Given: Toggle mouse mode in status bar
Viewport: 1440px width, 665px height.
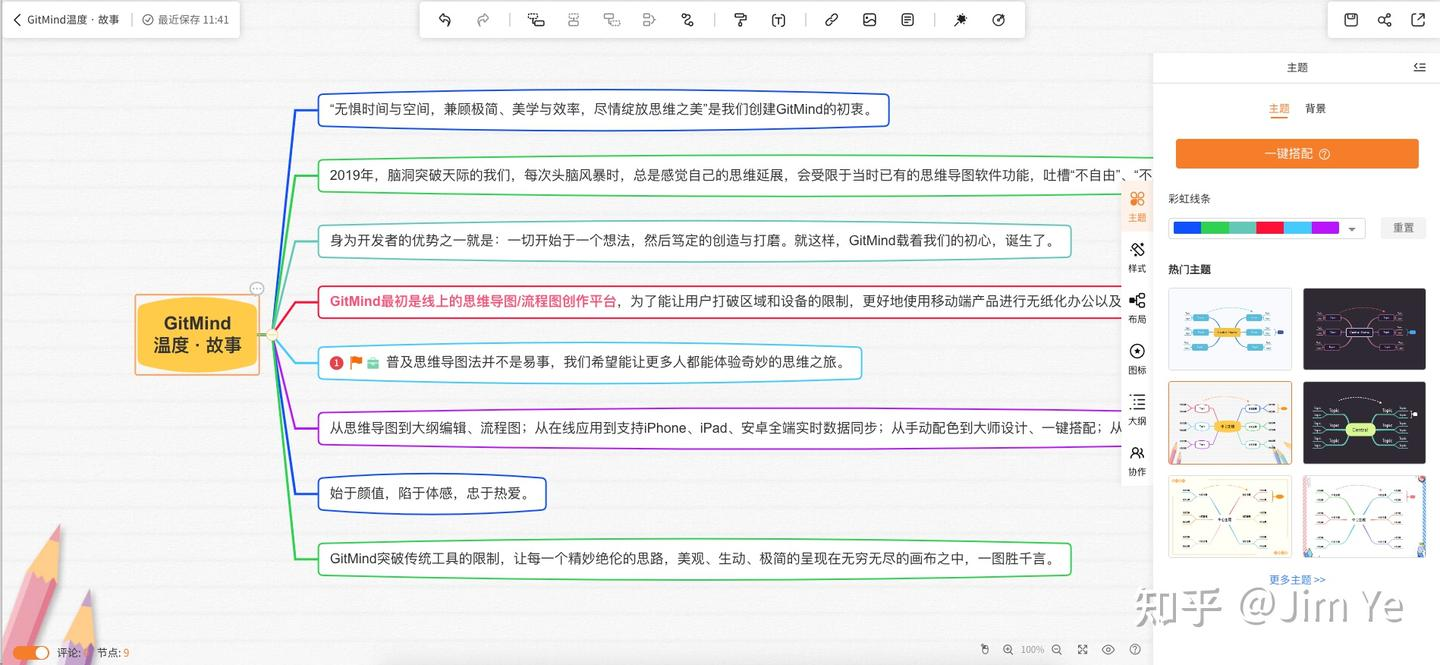Looking at the screenshot, I should [x=984, y=650].
